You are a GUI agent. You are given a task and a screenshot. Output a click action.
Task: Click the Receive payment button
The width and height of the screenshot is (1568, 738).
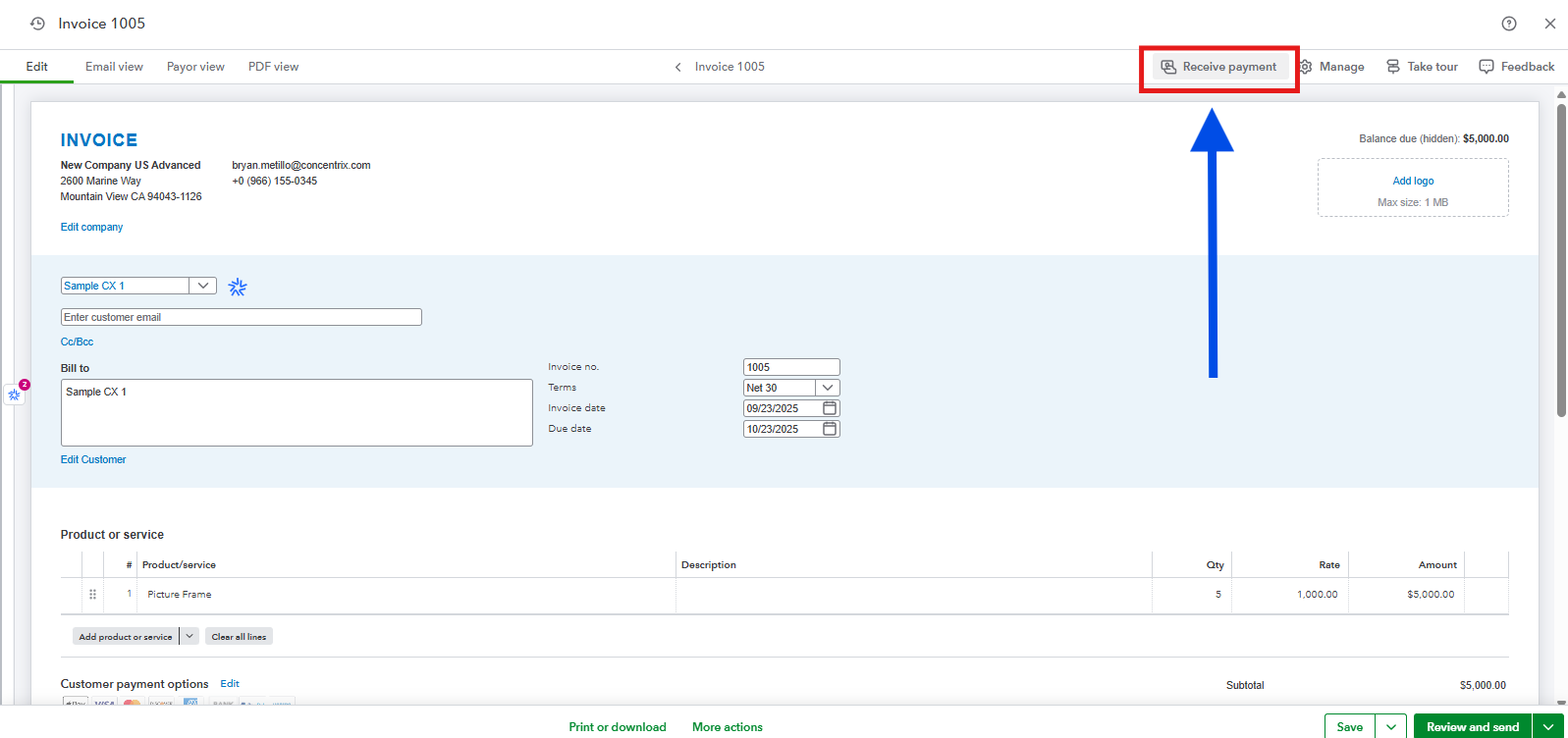[1219, 67]
